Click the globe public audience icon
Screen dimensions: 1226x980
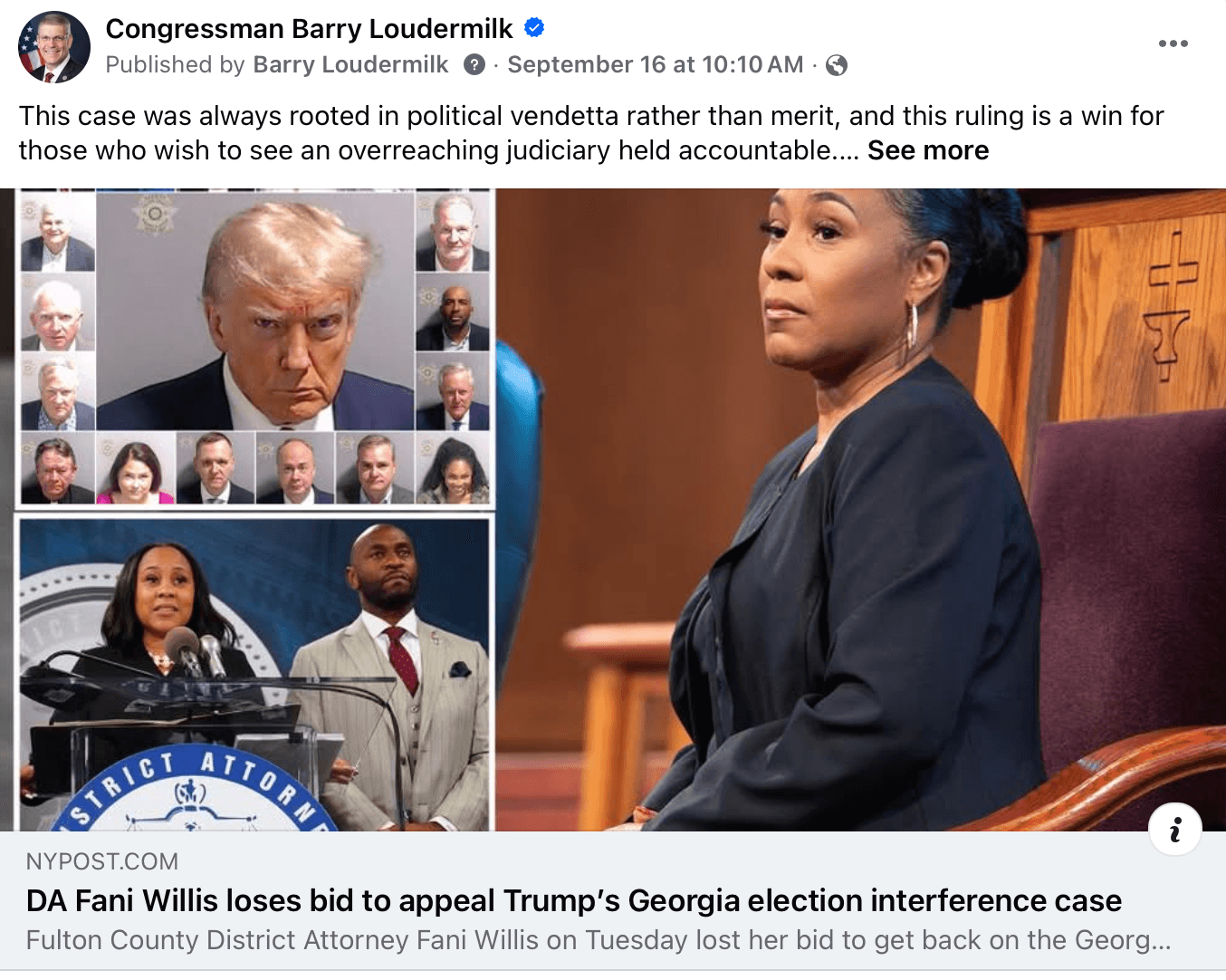837,65
